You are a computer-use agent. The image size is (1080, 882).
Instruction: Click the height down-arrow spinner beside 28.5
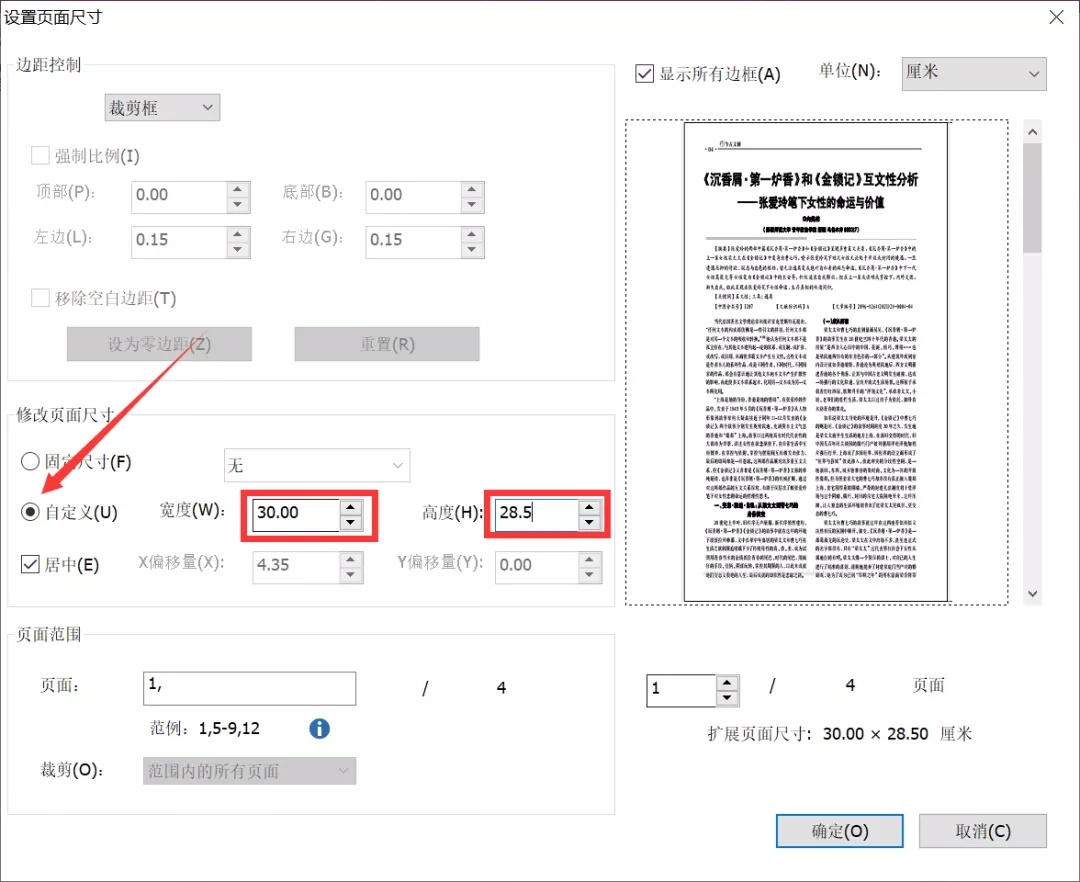tap(591, 521)
